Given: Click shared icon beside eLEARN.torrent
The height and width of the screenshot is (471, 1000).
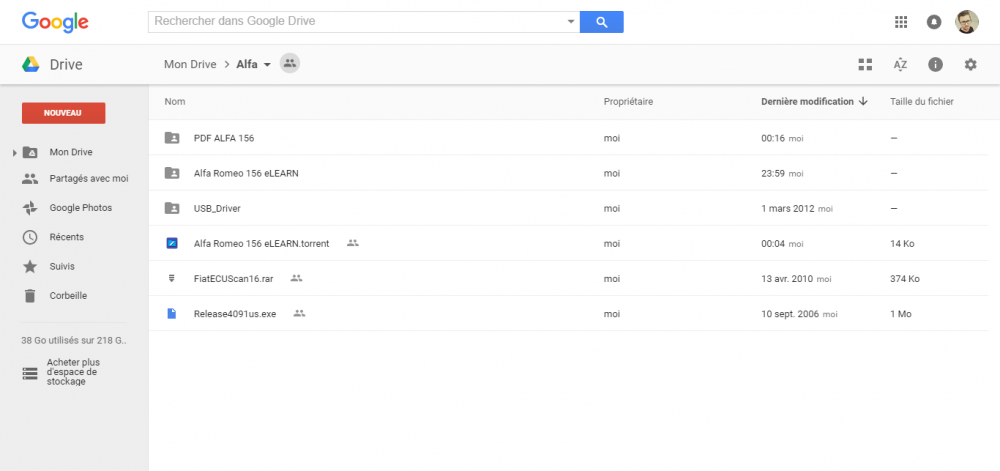Looking at the screenshot, I should point(353,243).
